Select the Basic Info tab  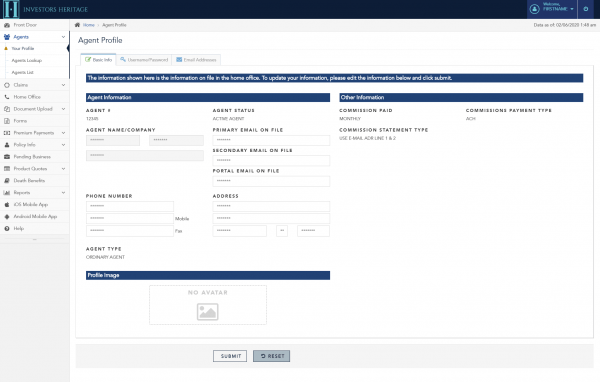[x=98, y=60]
